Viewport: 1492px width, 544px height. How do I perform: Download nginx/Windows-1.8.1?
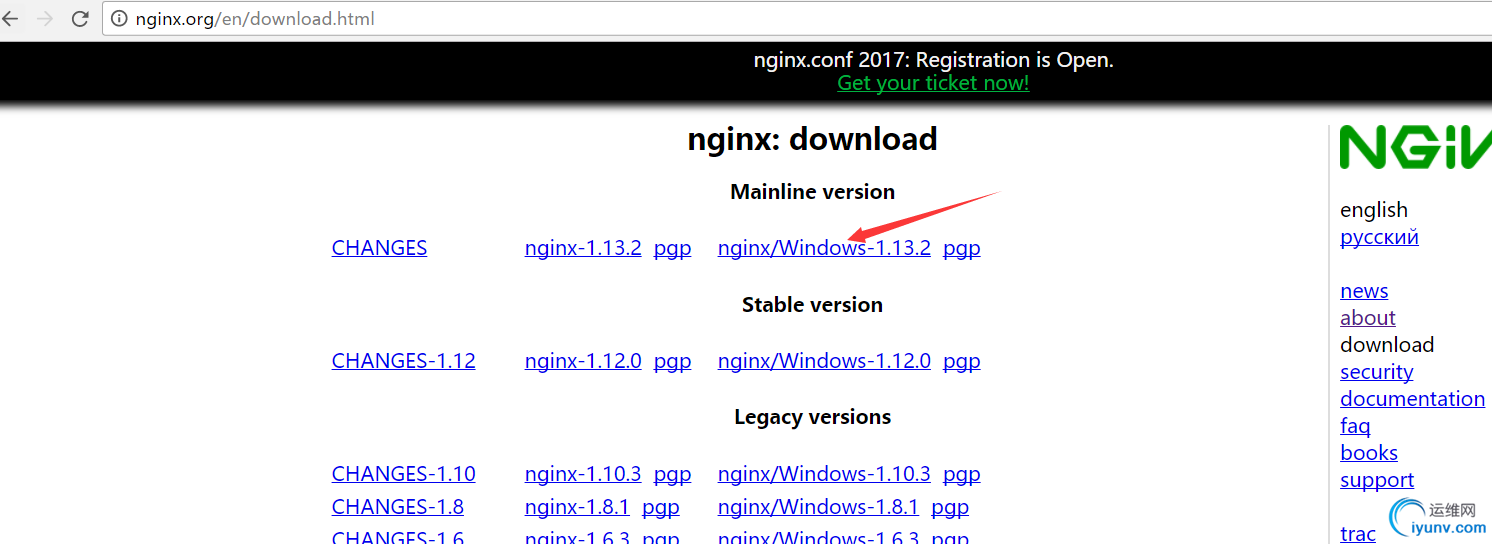[x=818, y=507]
